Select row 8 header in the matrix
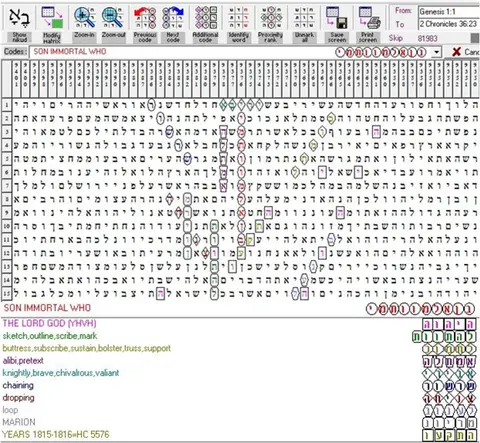This screenshot has width=480, height=443. [7, 200]
